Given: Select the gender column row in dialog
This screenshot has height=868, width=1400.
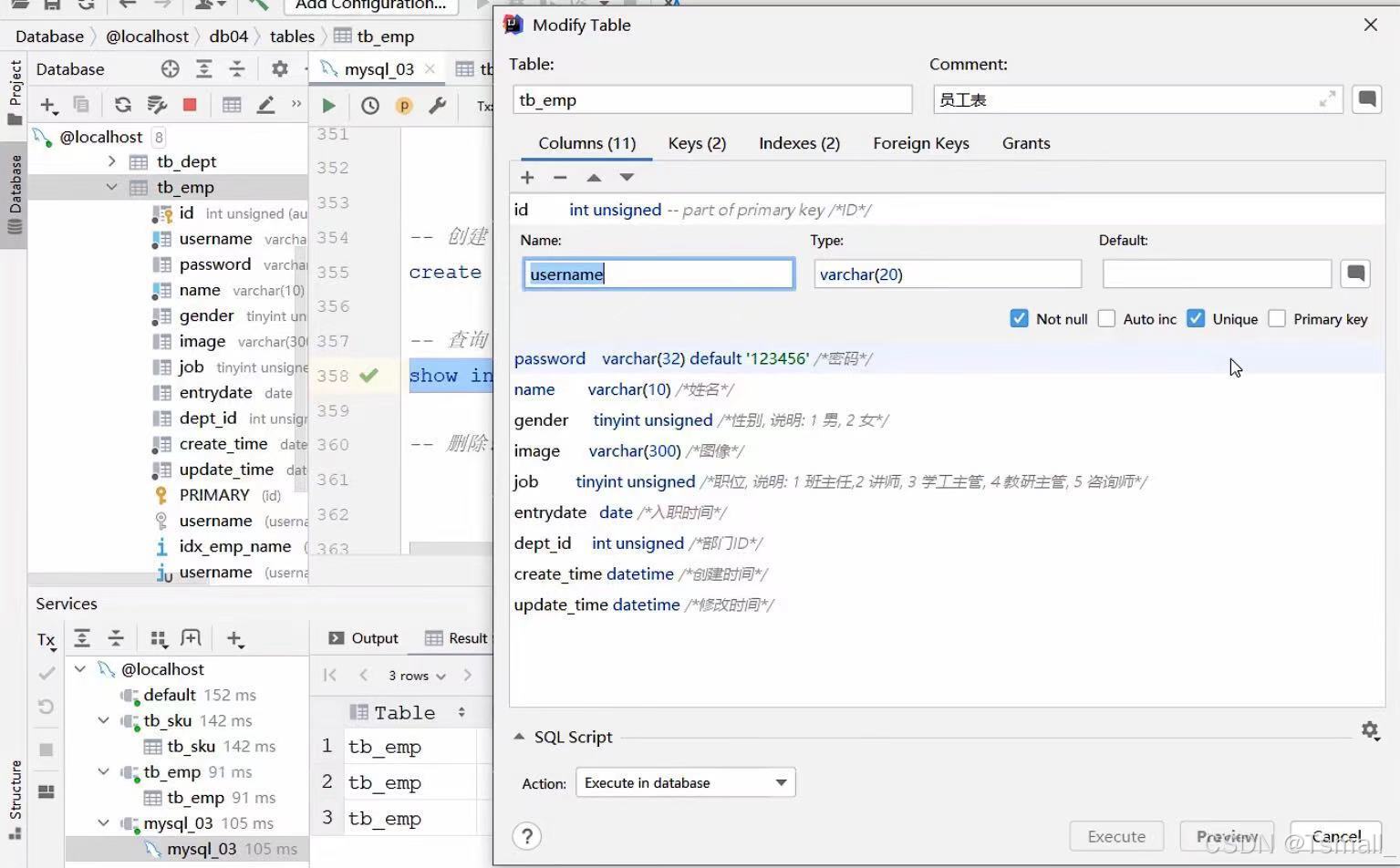Looking at the screenshot, I should pyautogui.click(x=947, y=420).
